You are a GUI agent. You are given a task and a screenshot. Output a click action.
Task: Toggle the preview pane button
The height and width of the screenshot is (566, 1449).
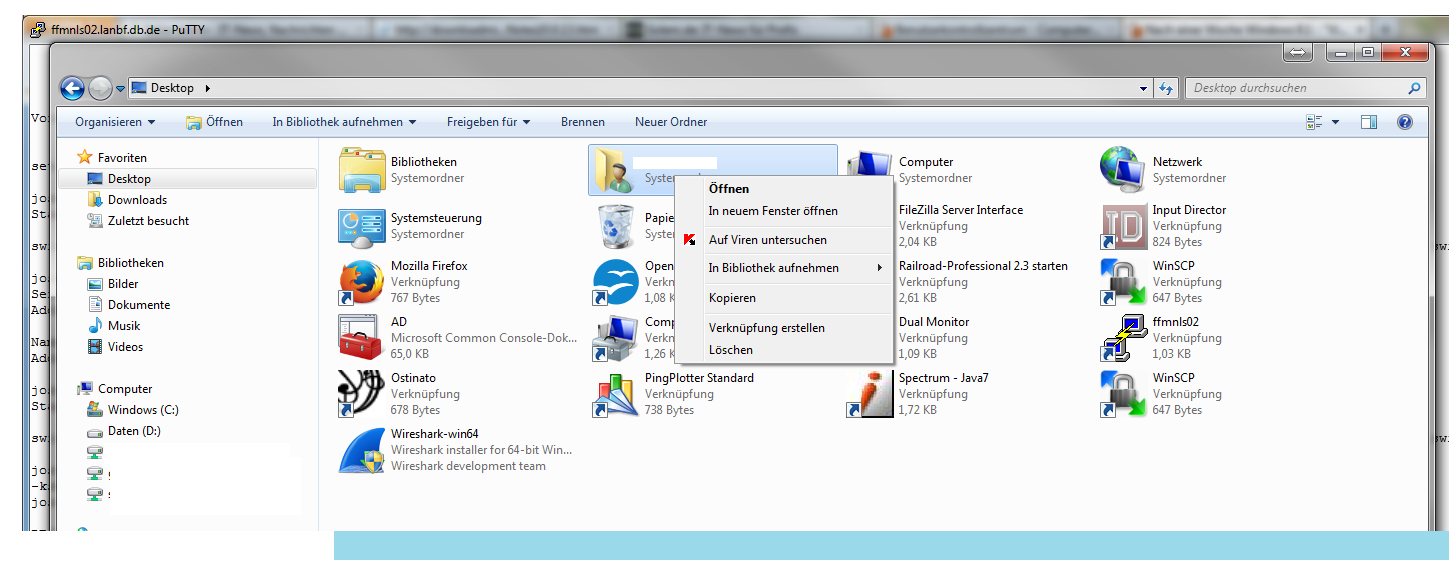pos(1369,122)
